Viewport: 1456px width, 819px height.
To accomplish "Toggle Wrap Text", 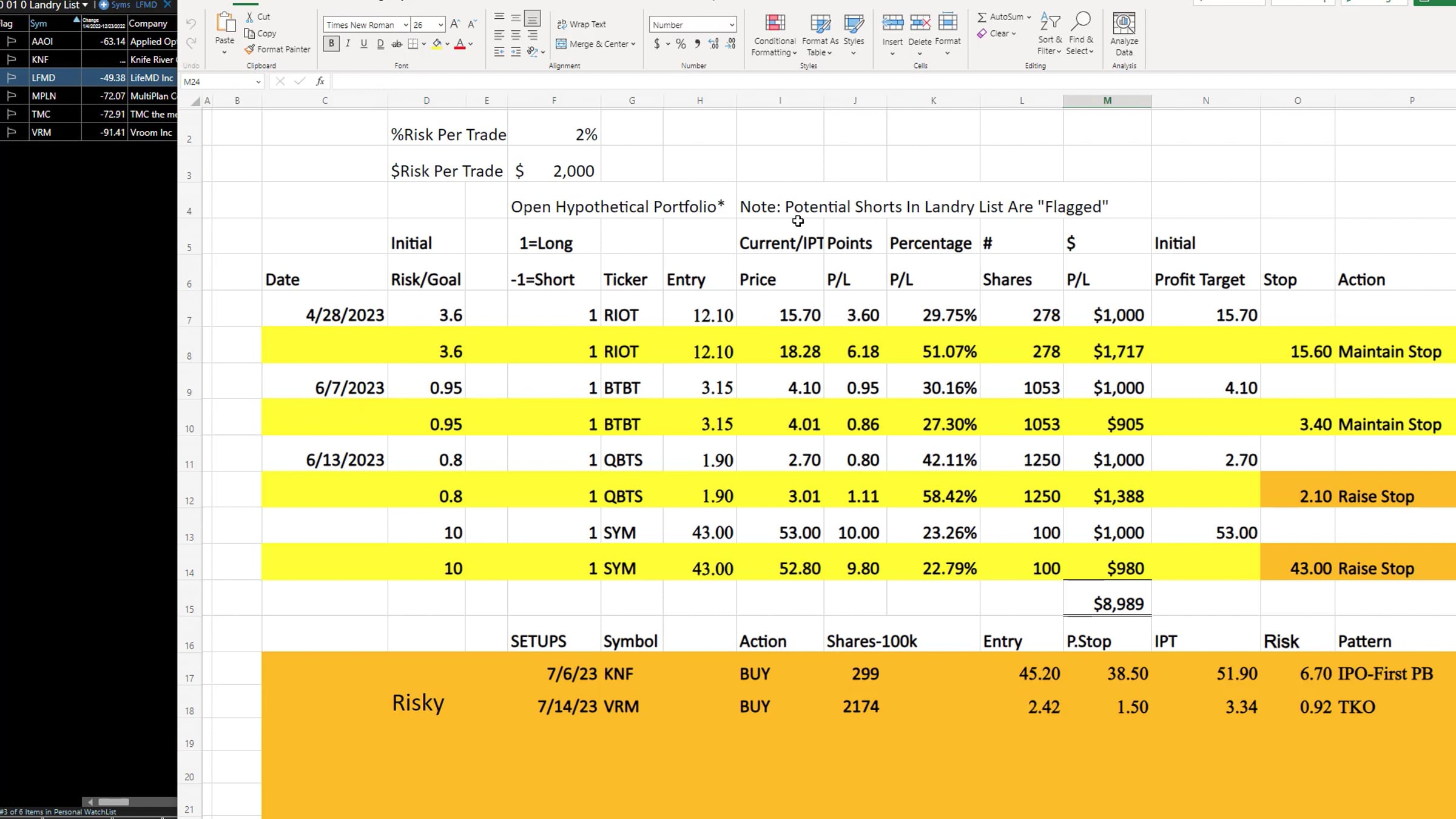I will tap(581, 24).
